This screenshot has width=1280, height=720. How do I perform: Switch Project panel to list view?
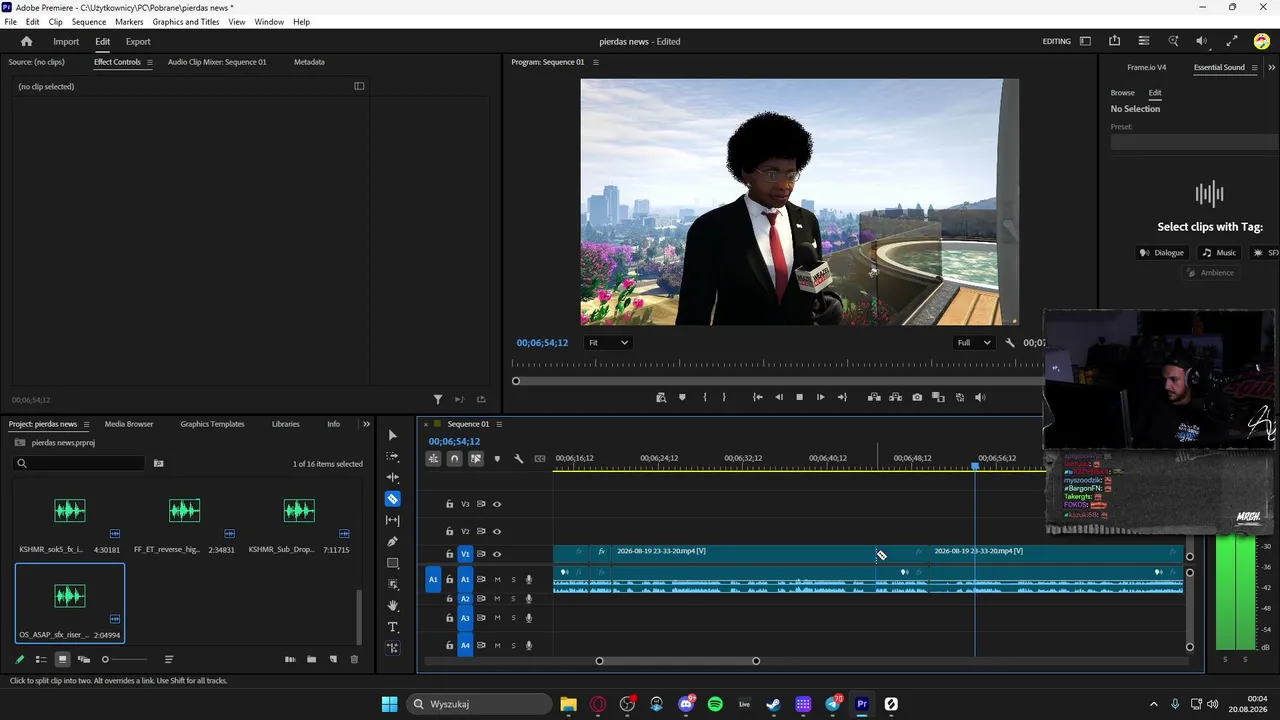41,659
